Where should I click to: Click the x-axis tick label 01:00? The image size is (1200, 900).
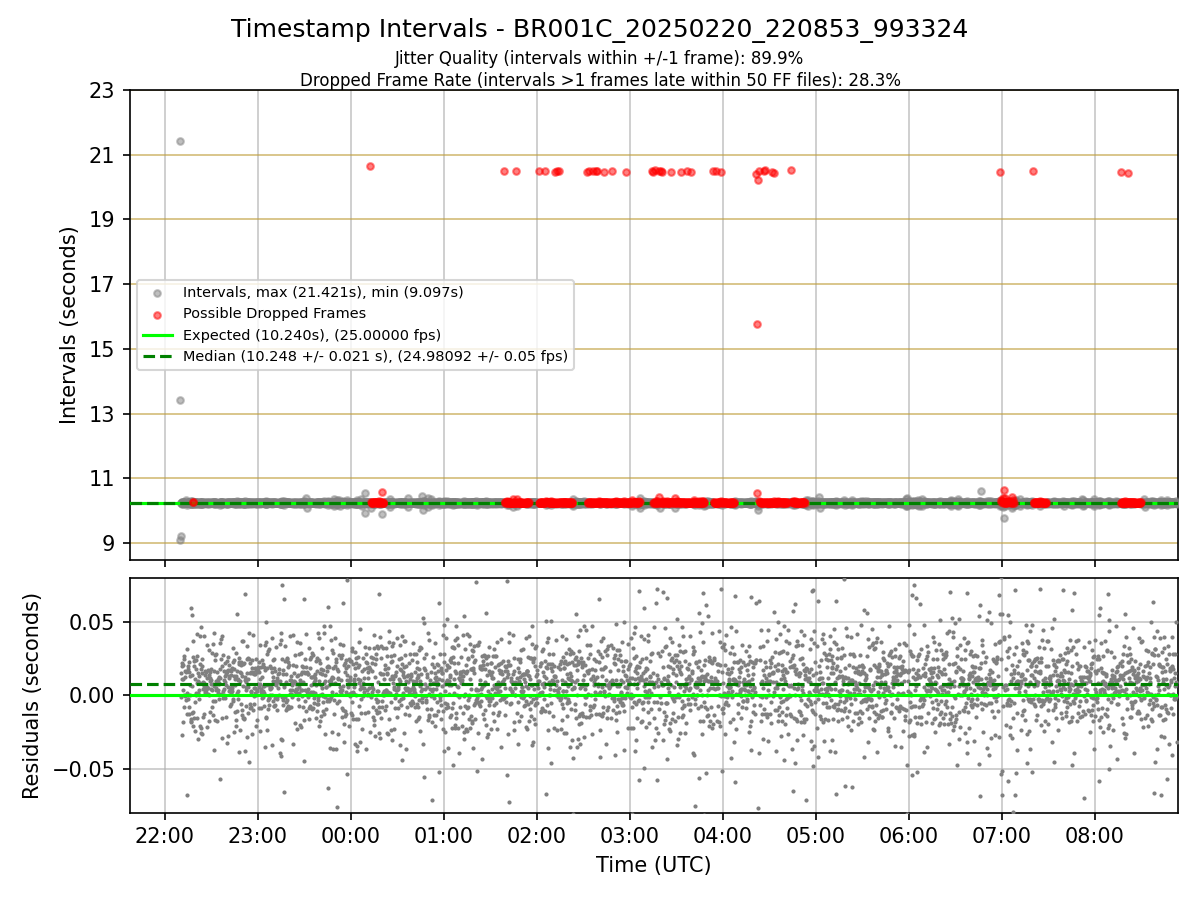coord(444,834)
